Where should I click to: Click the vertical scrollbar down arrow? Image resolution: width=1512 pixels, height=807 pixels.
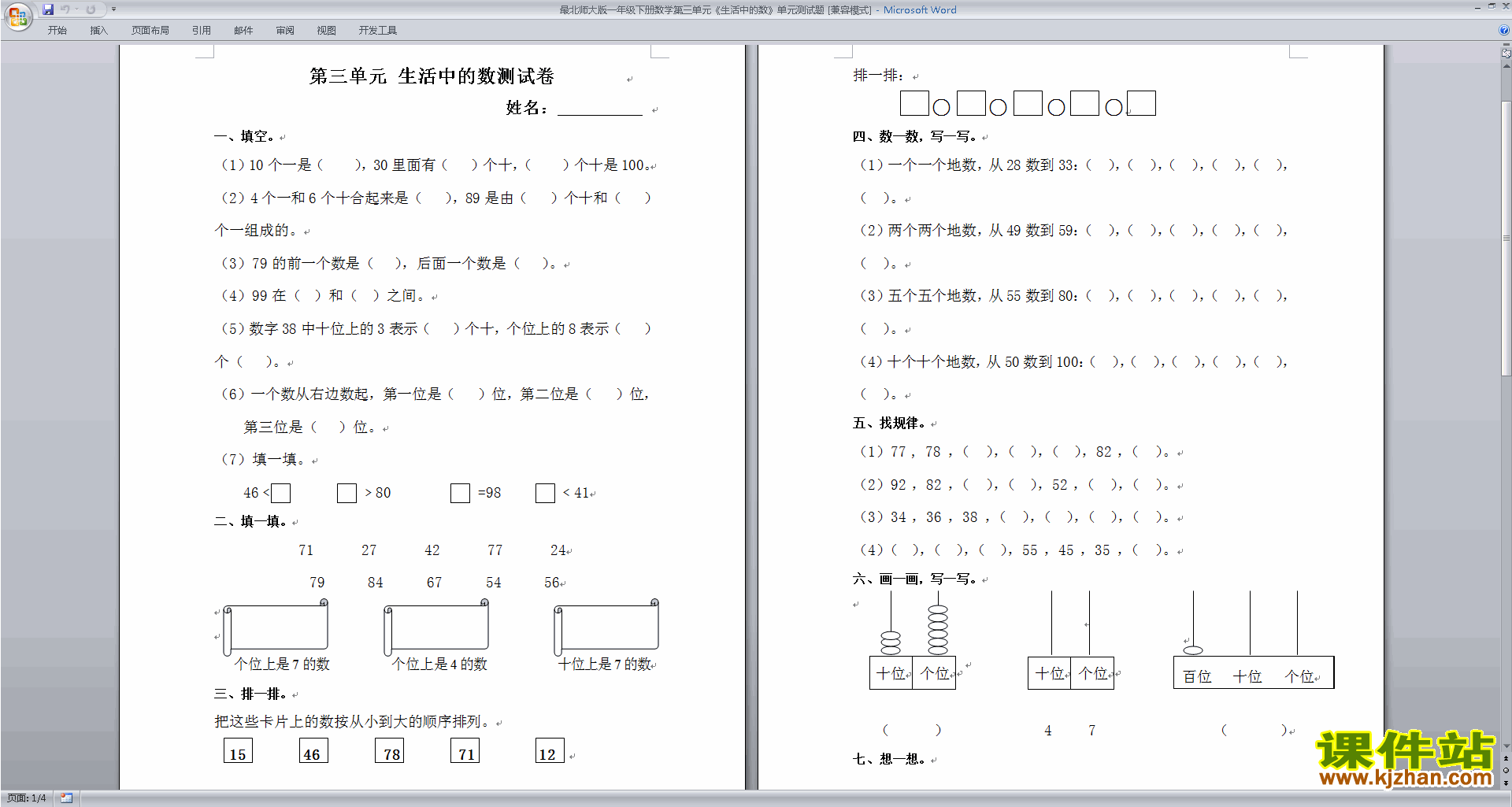(x=1506, y=746)
